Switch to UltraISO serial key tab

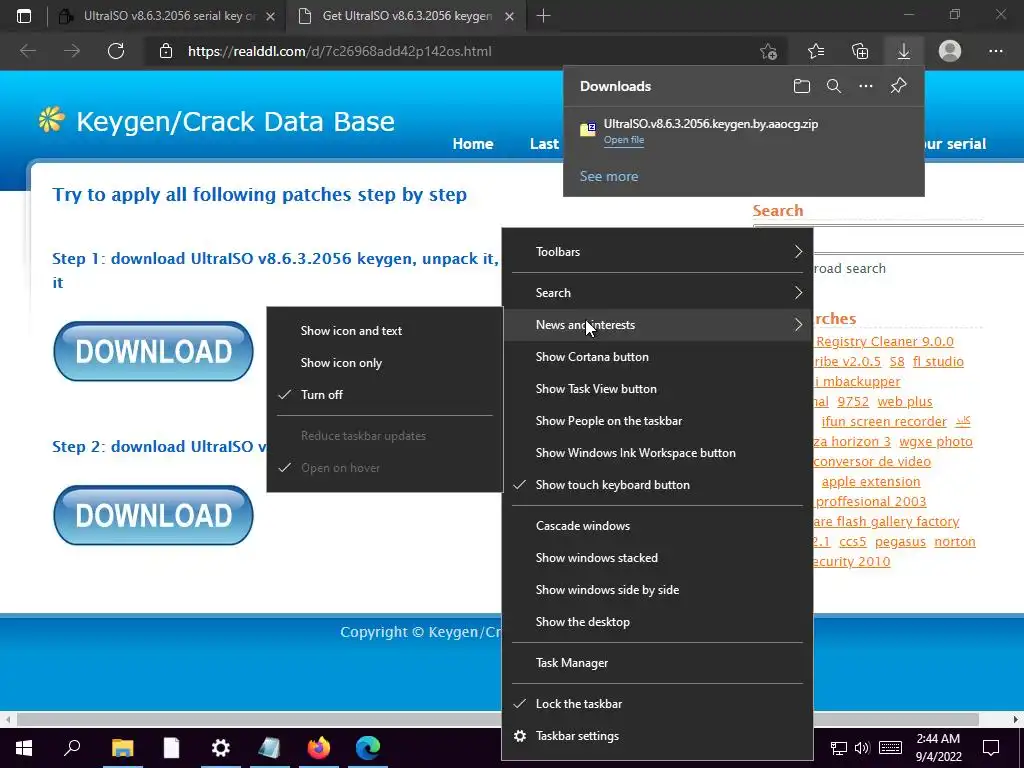coord(167,16)
